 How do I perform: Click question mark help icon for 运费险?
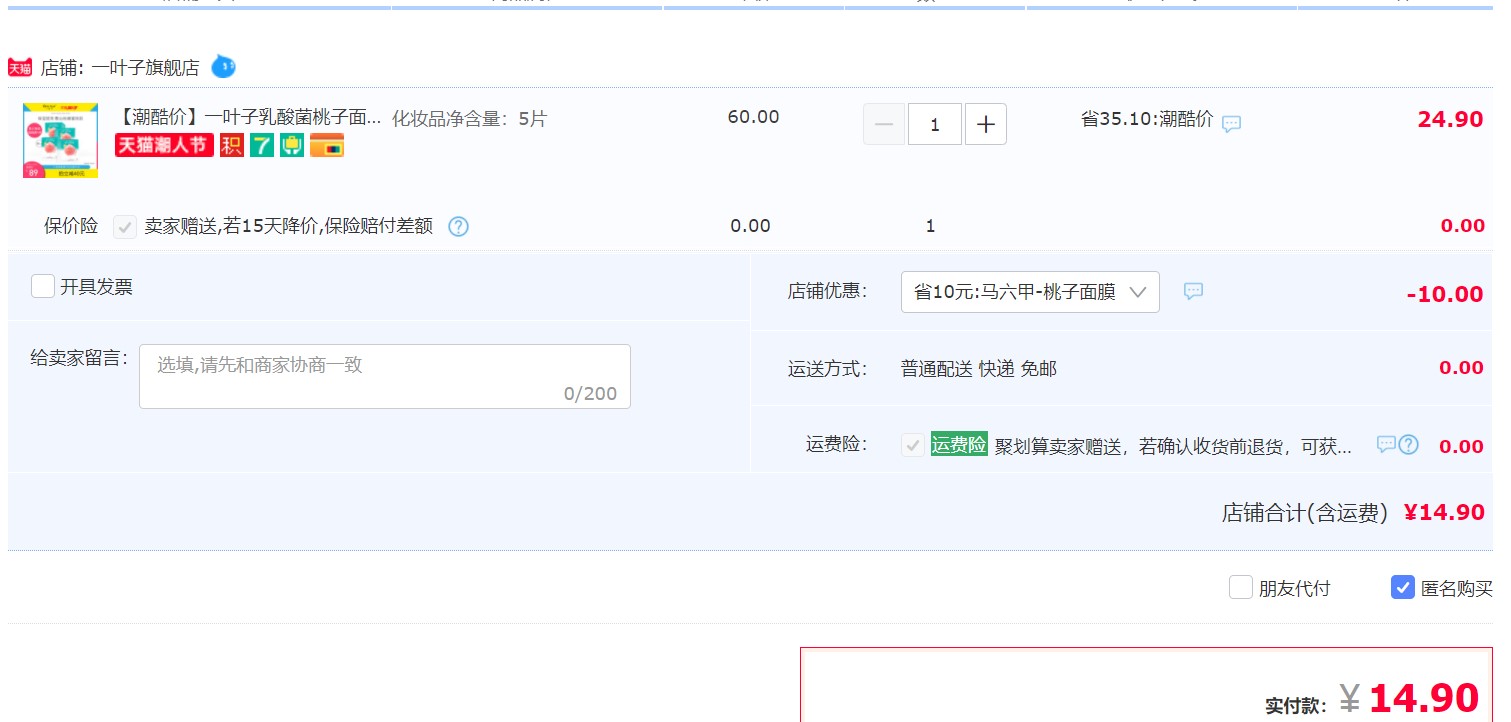click(x=1408, y=445)
